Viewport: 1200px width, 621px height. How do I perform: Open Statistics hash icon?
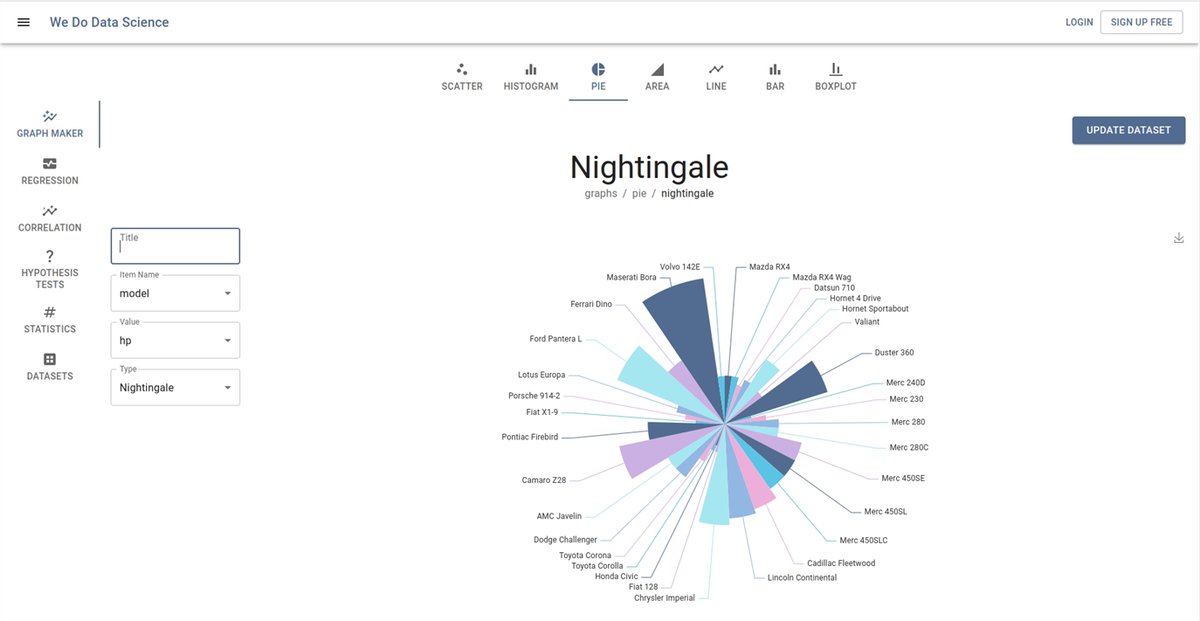[50, 312]
